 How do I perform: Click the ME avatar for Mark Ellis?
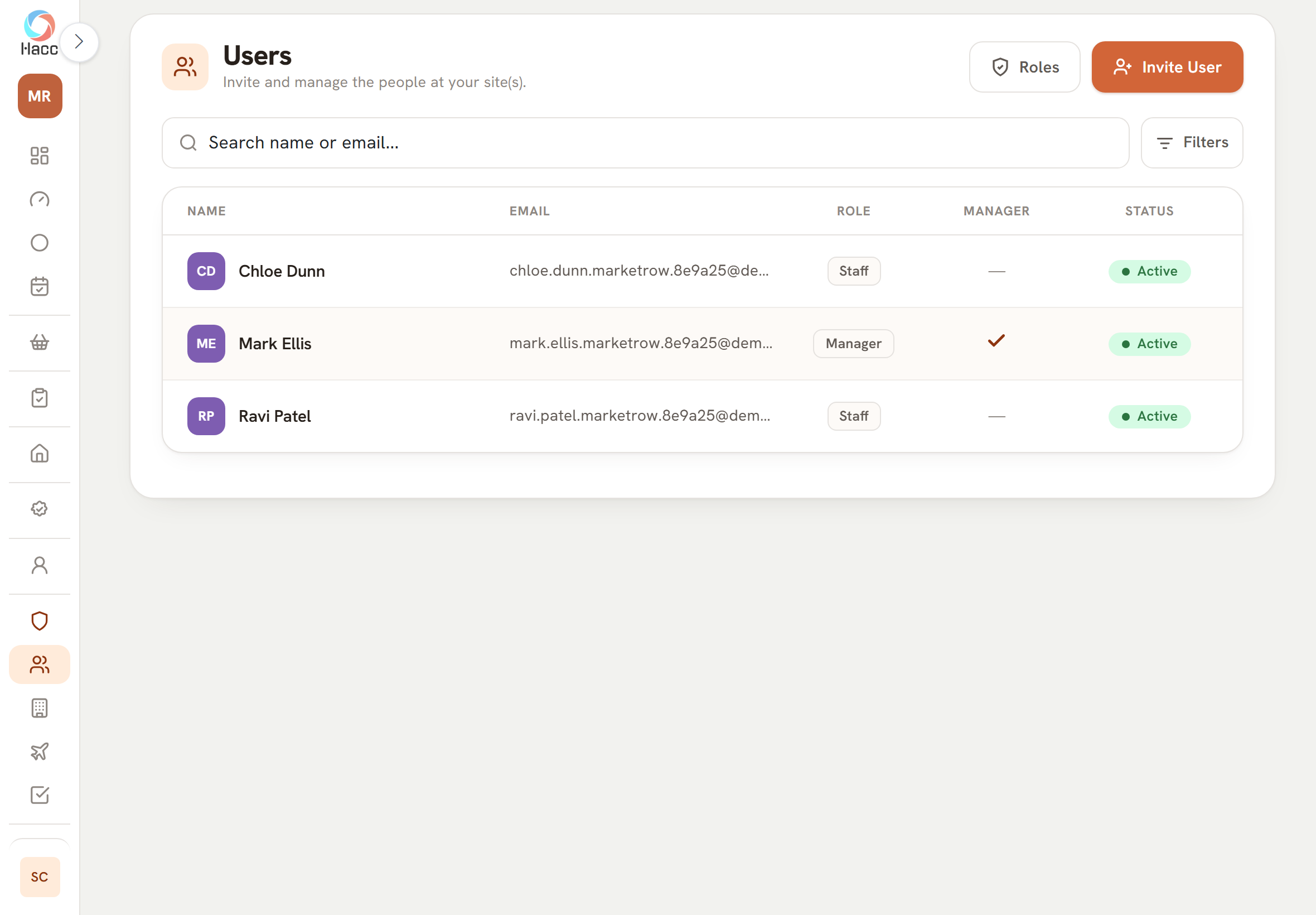[x=206, y=344]
